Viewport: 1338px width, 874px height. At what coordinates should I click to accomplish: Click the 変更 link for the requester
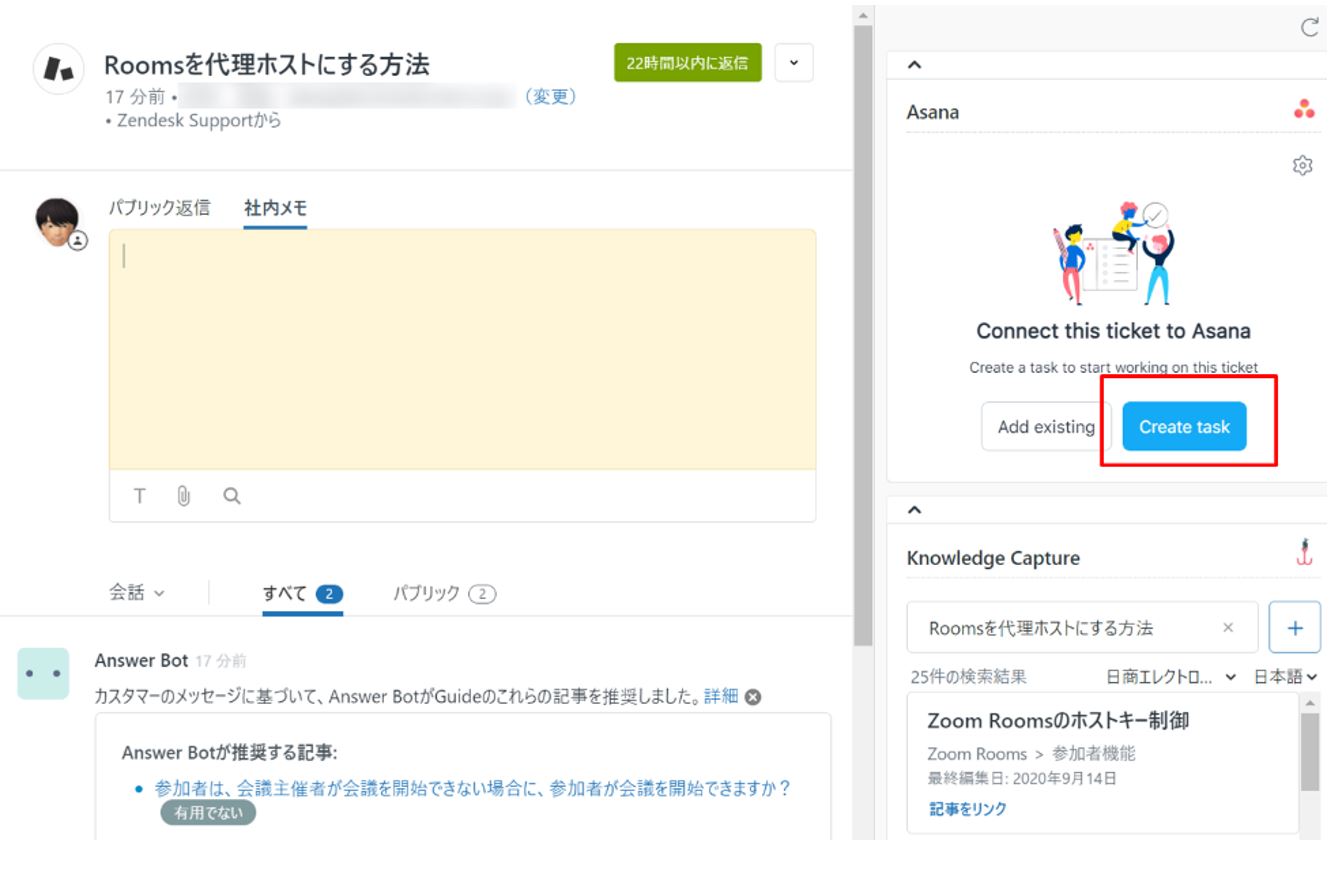550,97
